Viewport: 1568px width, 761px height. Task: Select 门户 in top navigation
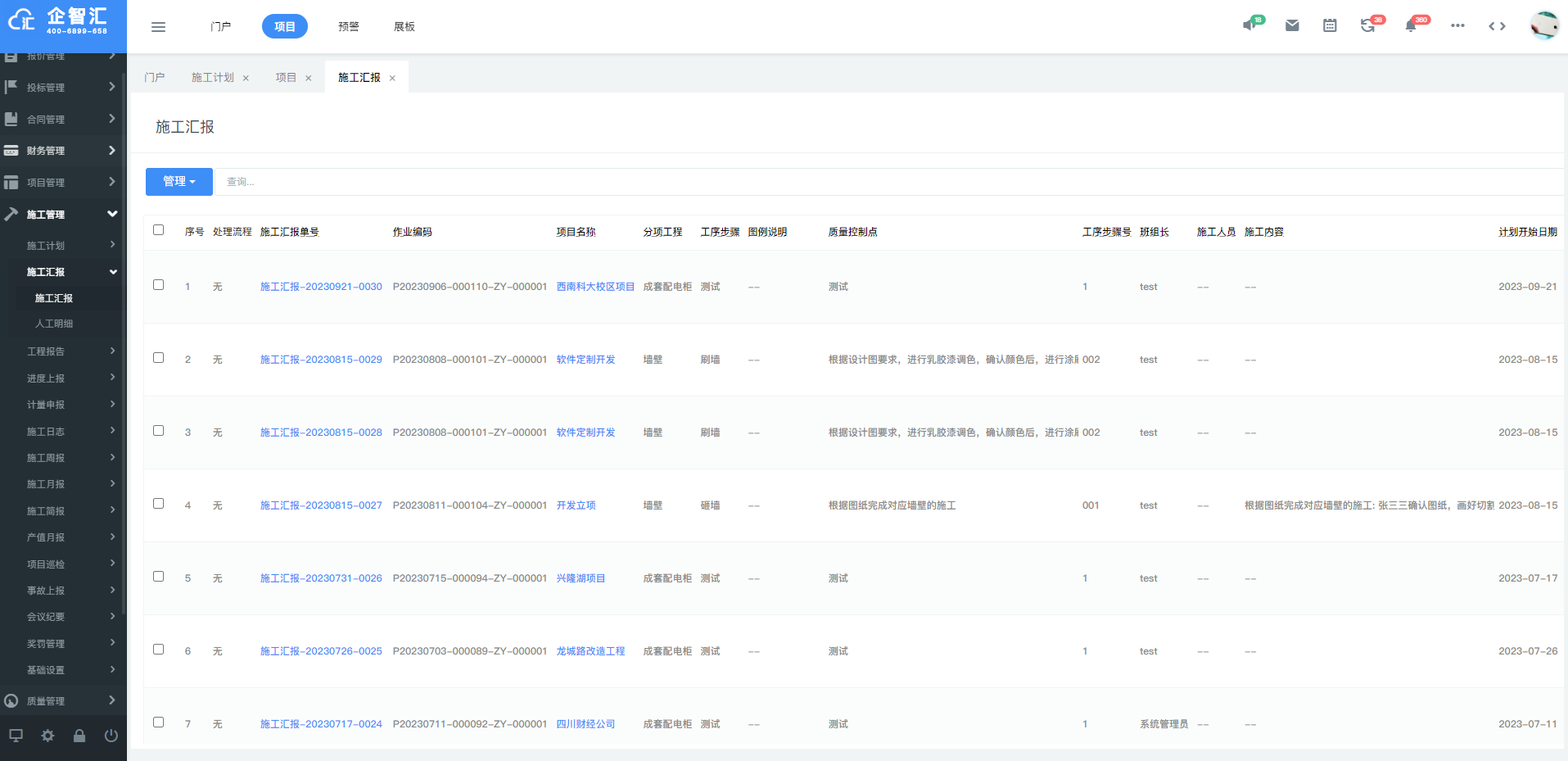point(220,27)
